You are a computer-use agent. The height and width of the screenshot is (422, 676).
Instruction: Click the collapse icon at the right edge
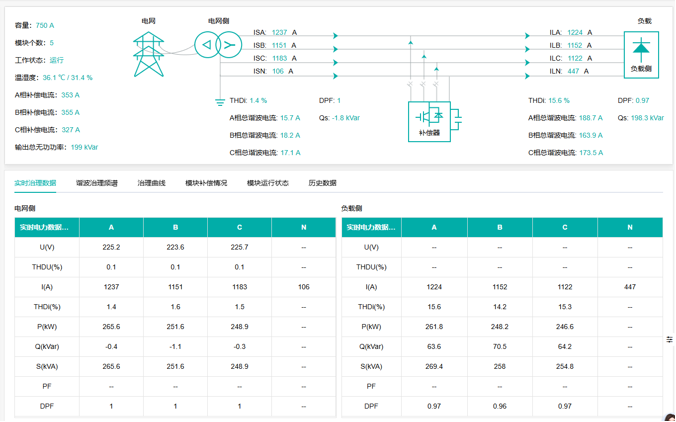[x=670, y=339]
